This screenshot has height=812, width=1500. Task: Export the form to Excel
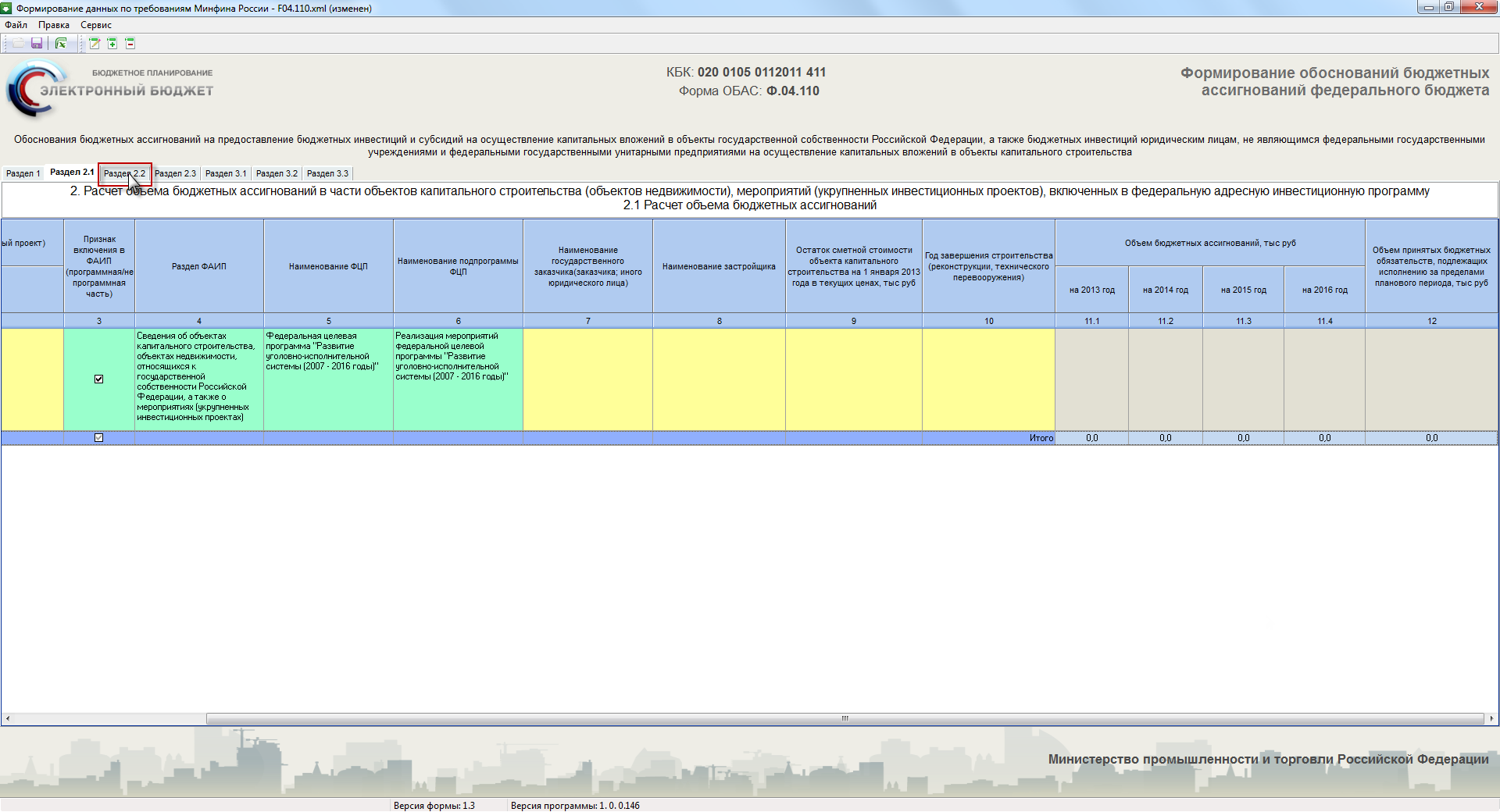tap(61, 44)
